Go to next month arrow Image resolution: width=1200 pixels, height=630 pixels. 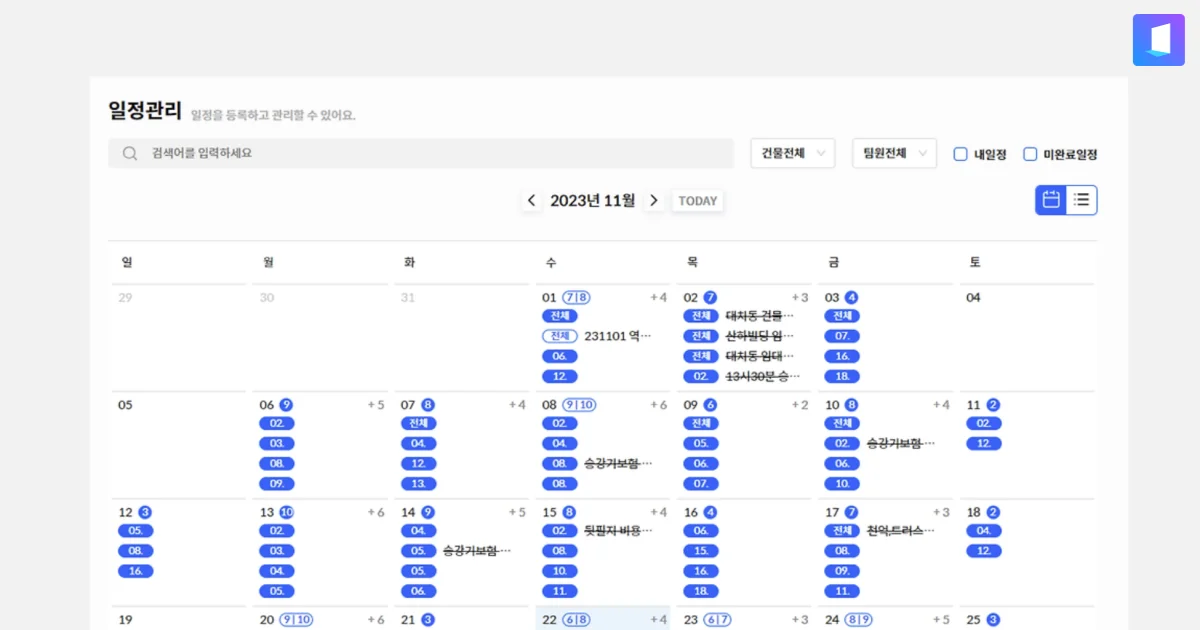click(x=654, y=201)
